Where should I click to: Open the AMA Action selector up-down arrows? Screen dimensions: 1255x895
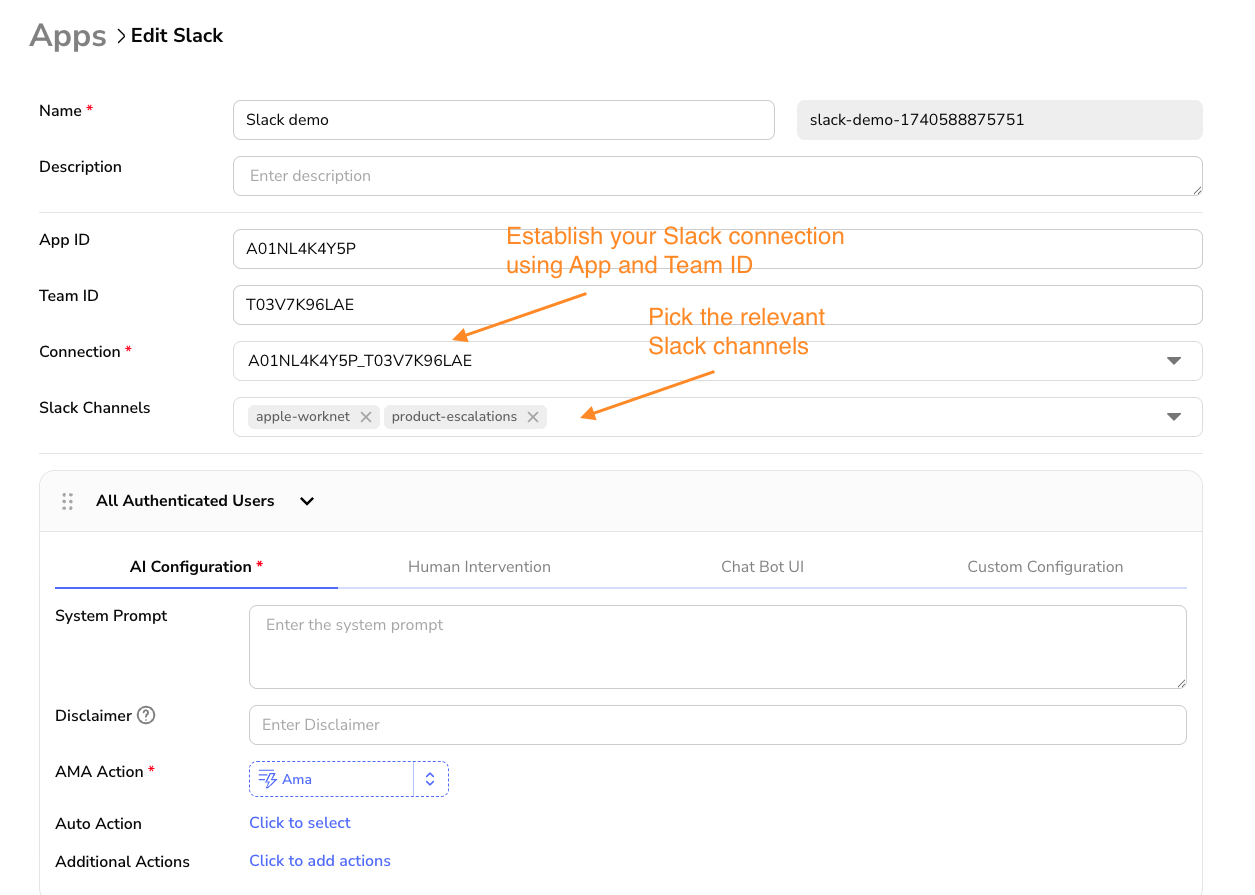430,779
